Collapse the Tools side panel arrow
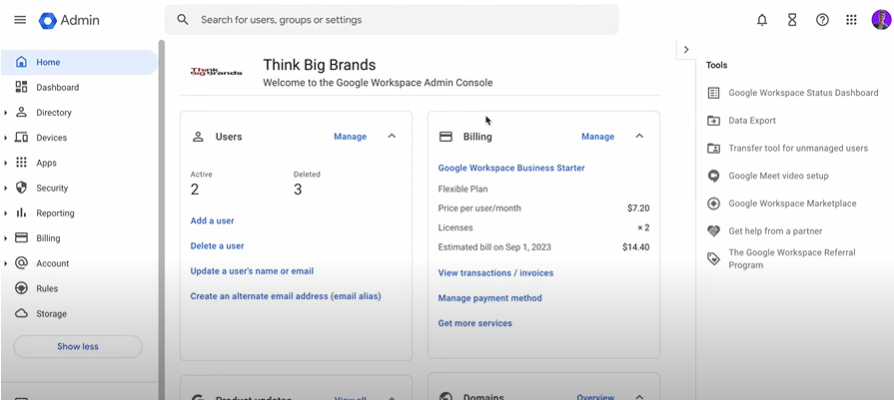 coord(686,49)
